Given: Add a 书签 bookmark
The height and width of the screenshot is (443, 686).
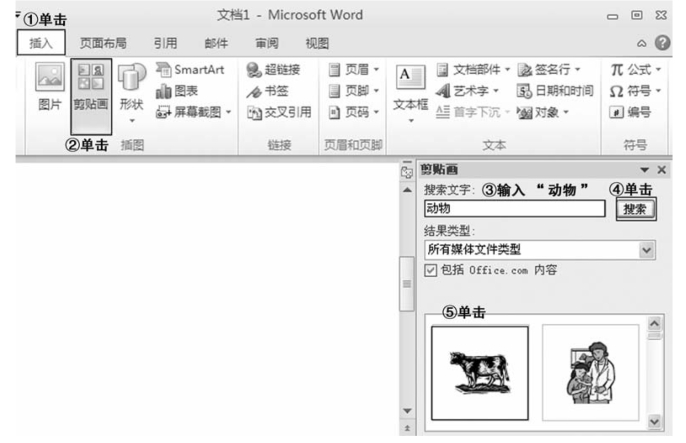Looking at the screenshot, I should [267, 91].
